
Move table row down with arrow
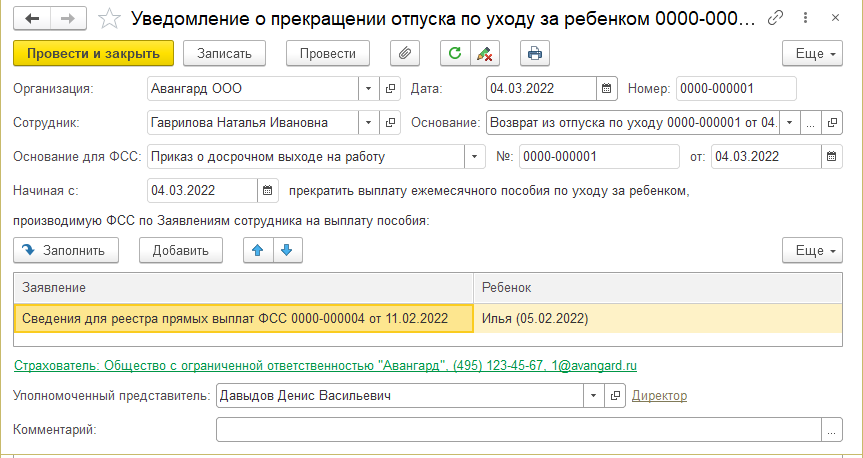[286, 250]
